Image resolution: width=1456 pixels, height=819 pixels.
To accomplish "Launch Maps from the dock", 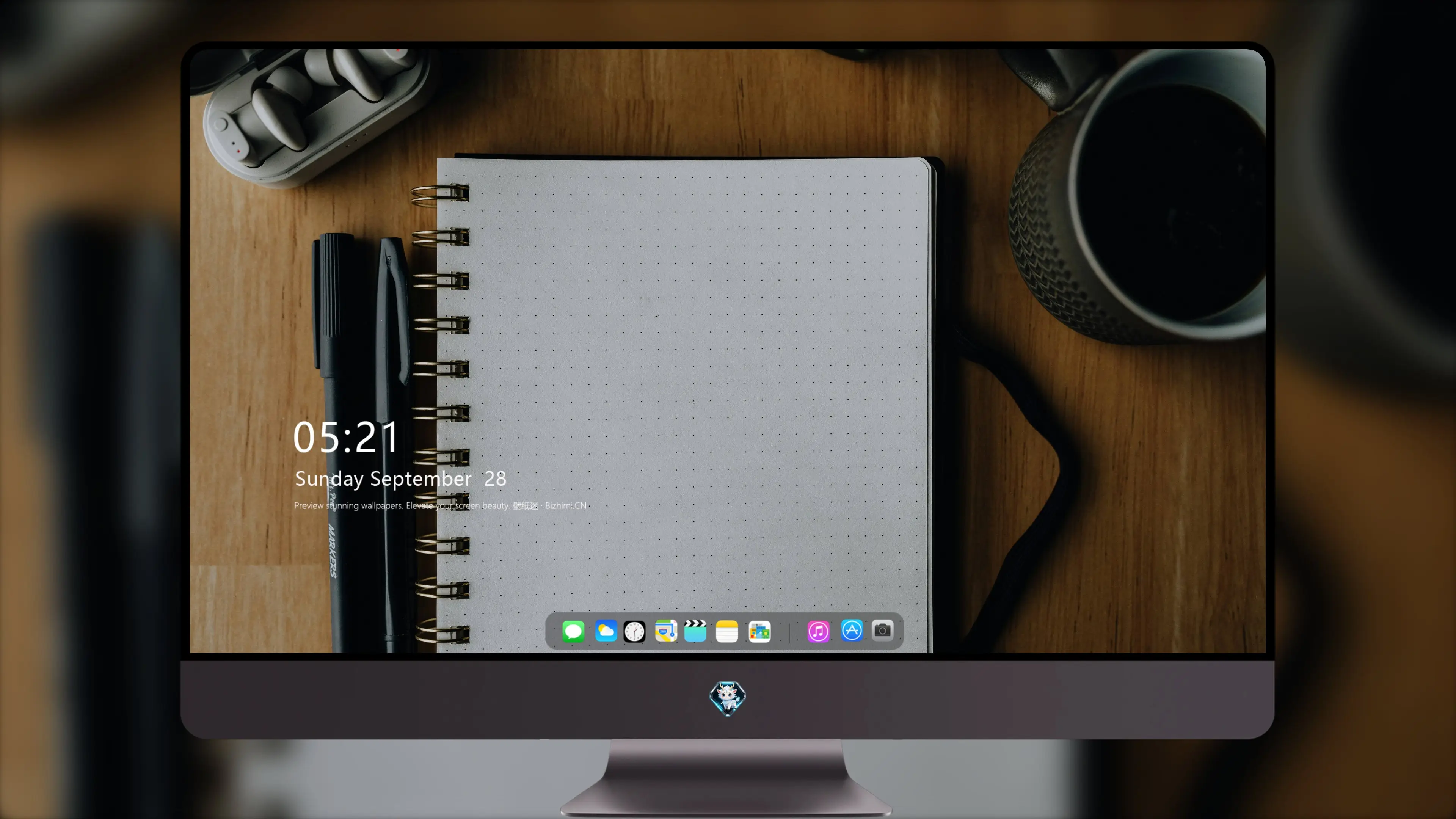I will (666, 631).
